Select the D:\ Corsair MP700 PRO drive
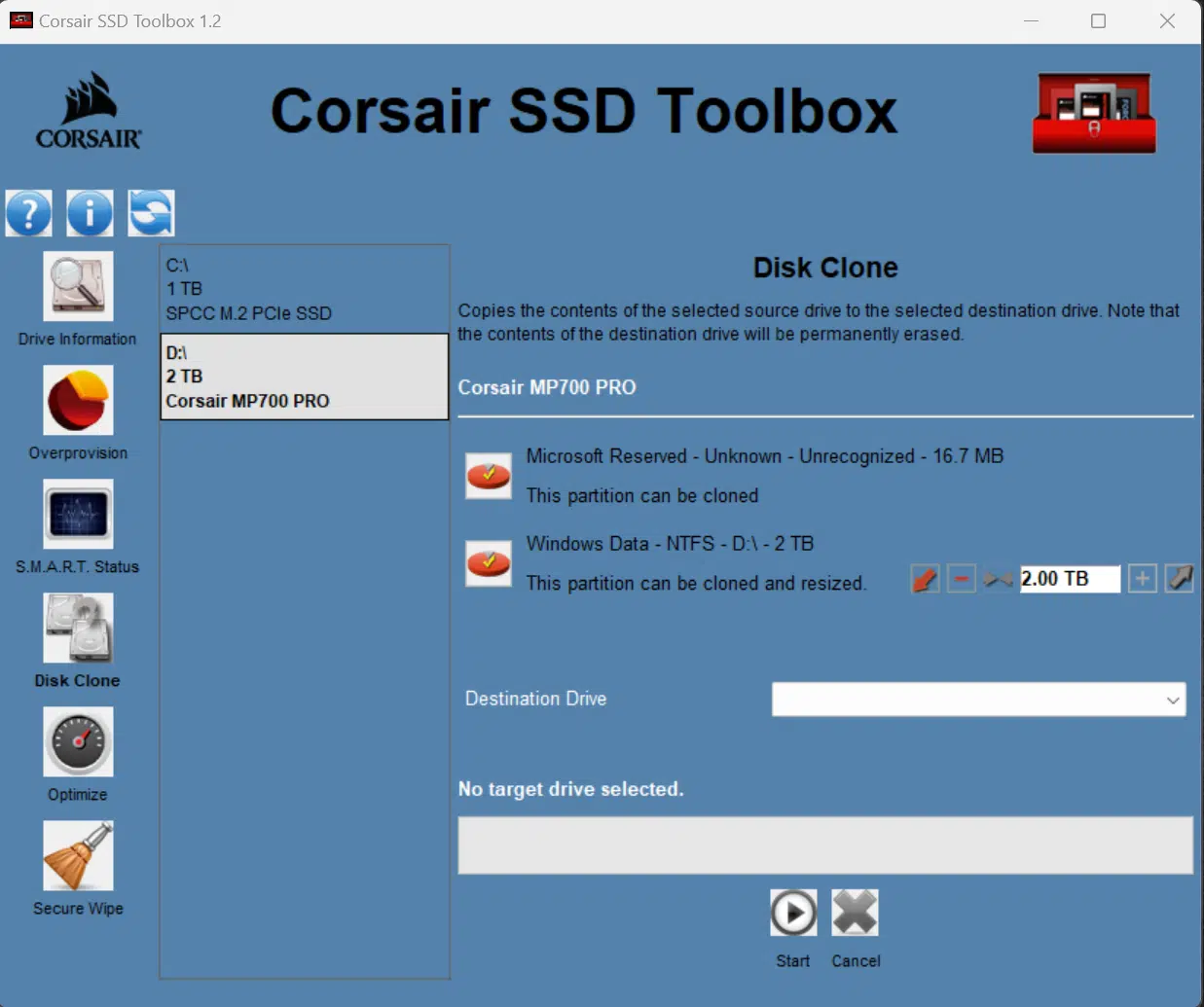 coord(305,377)
